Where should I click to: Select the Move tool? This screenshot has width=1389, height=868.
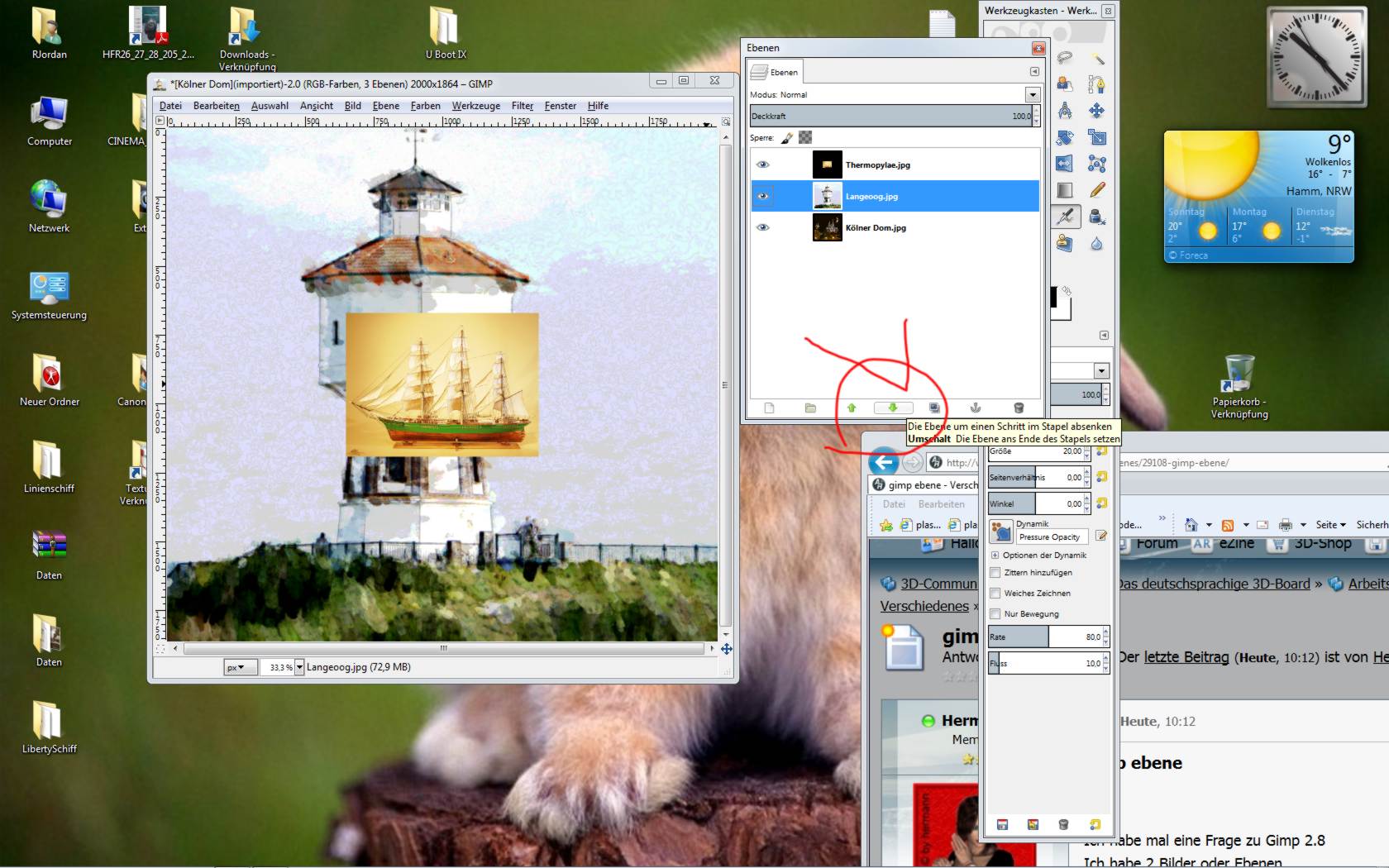pyautogui.click(x=1097, y=111)
